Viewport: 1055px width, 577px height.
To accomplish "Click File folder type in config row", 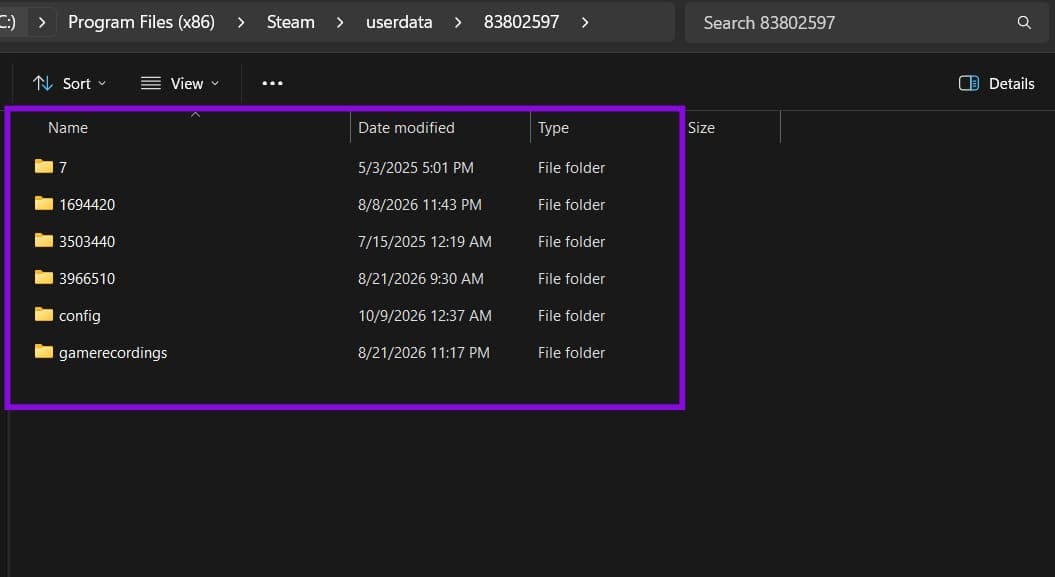I will coord(571,315).
